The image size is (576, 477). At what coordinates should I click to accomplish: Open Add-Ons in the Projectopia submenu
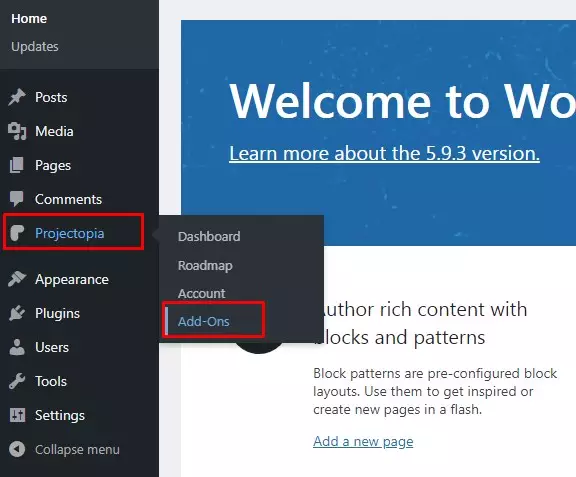click(204, 322)
